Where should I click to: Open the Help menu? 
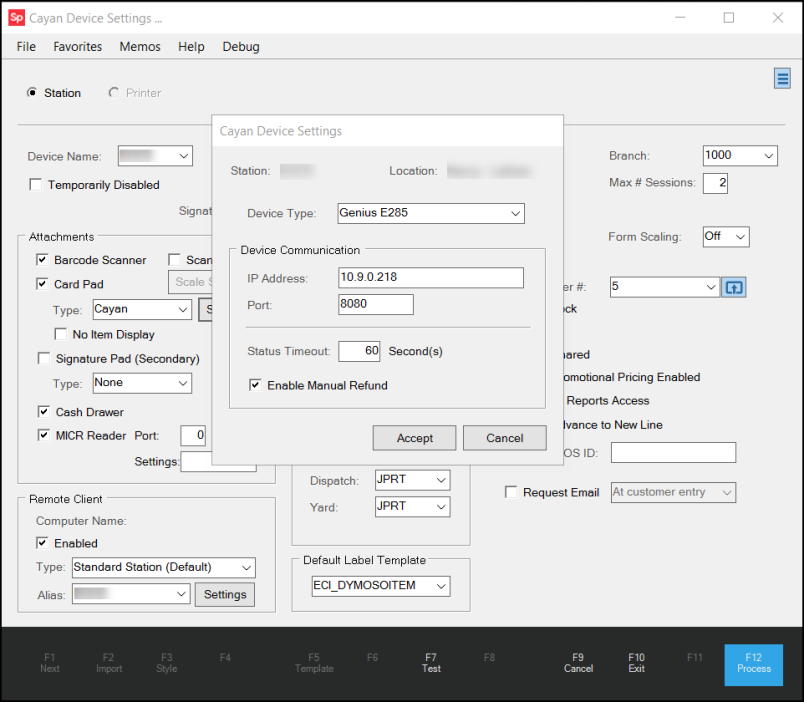tap(191, 47)
